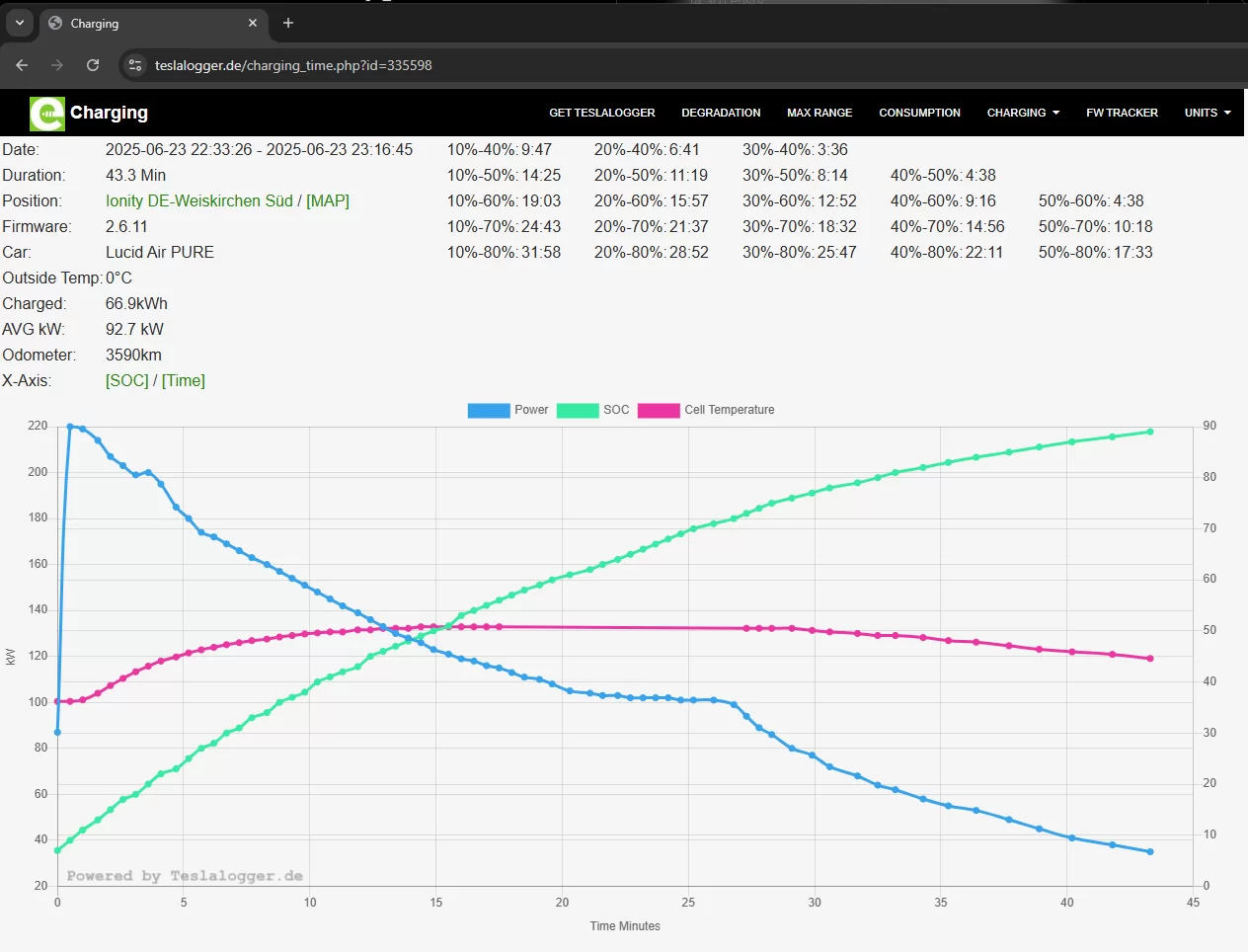
Task: Click the 50%-60%: 4:38 entry
Action: tap(1091, 200)
